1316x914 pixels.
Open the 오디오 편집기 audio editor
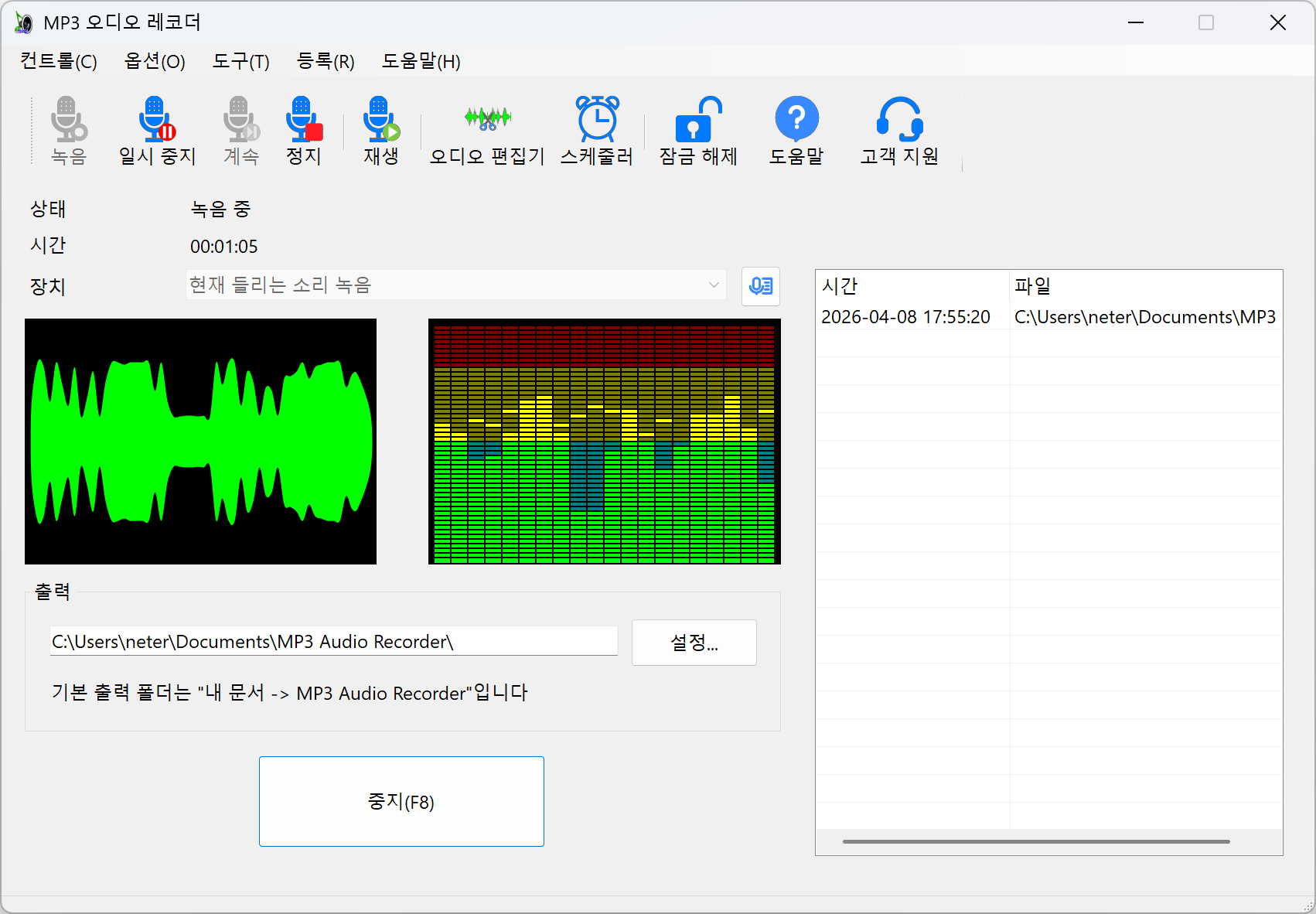(487, 130)
